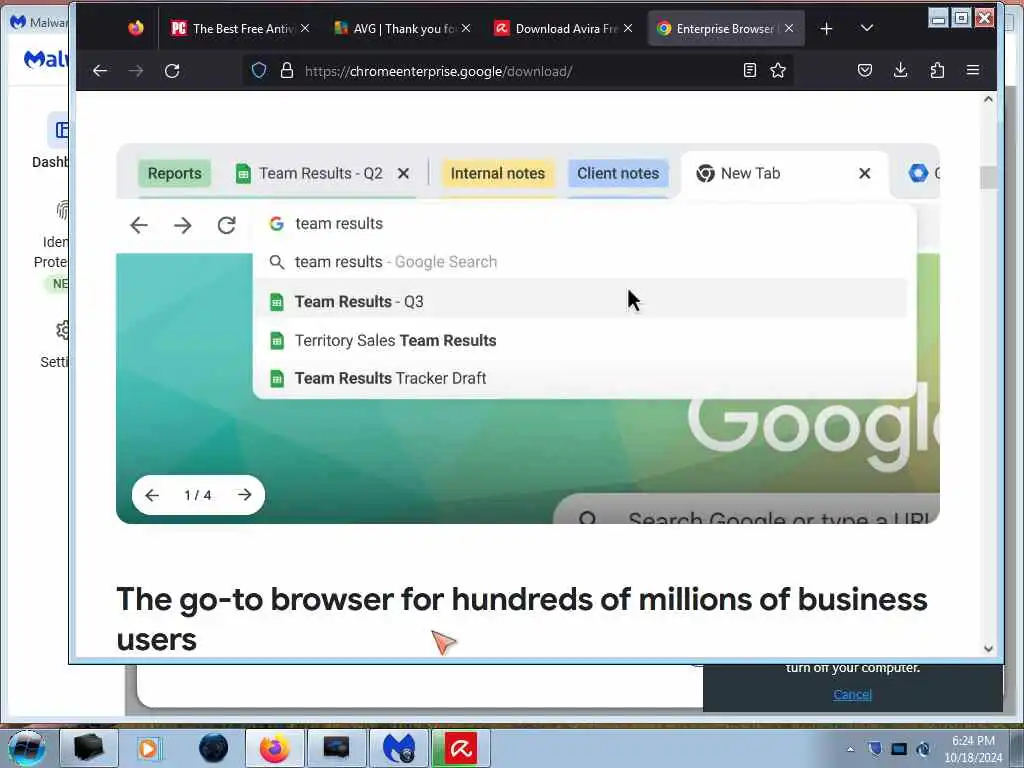Open the tracking protection shield icon
This screenshot has height=768, width=1024.
(259, 71)
